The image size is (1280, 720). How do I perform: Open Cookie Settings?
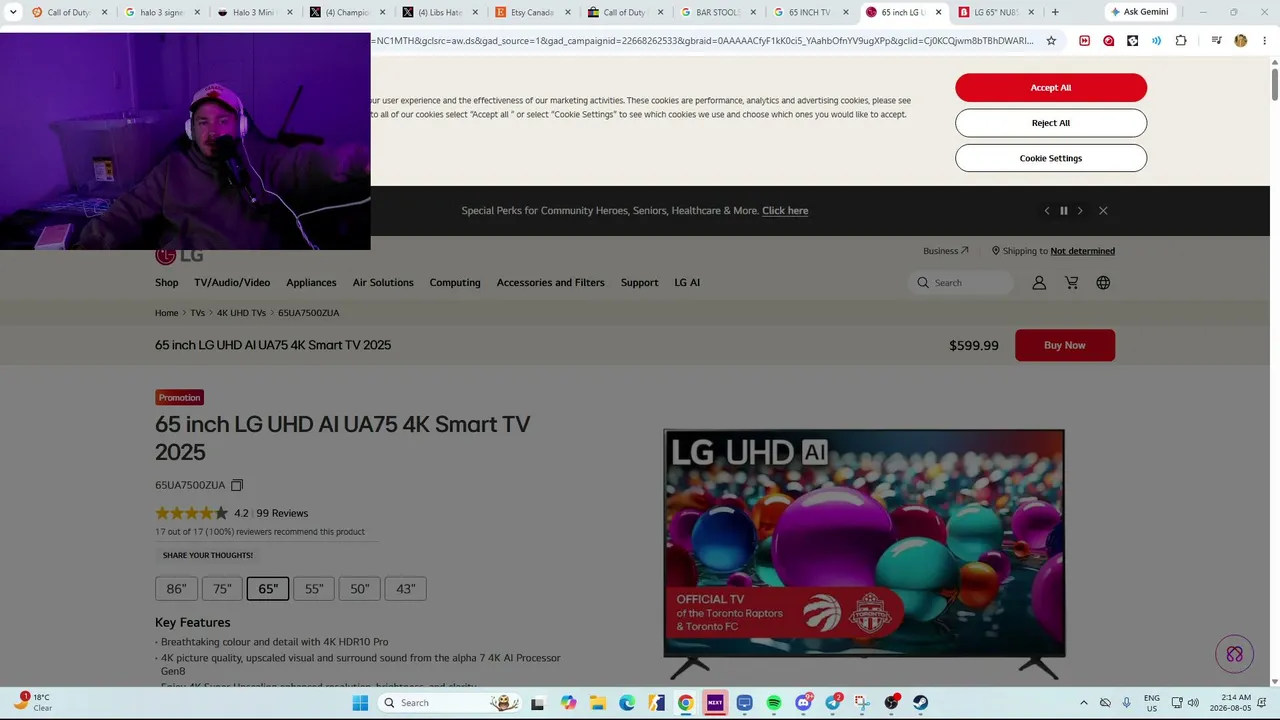1051,158
